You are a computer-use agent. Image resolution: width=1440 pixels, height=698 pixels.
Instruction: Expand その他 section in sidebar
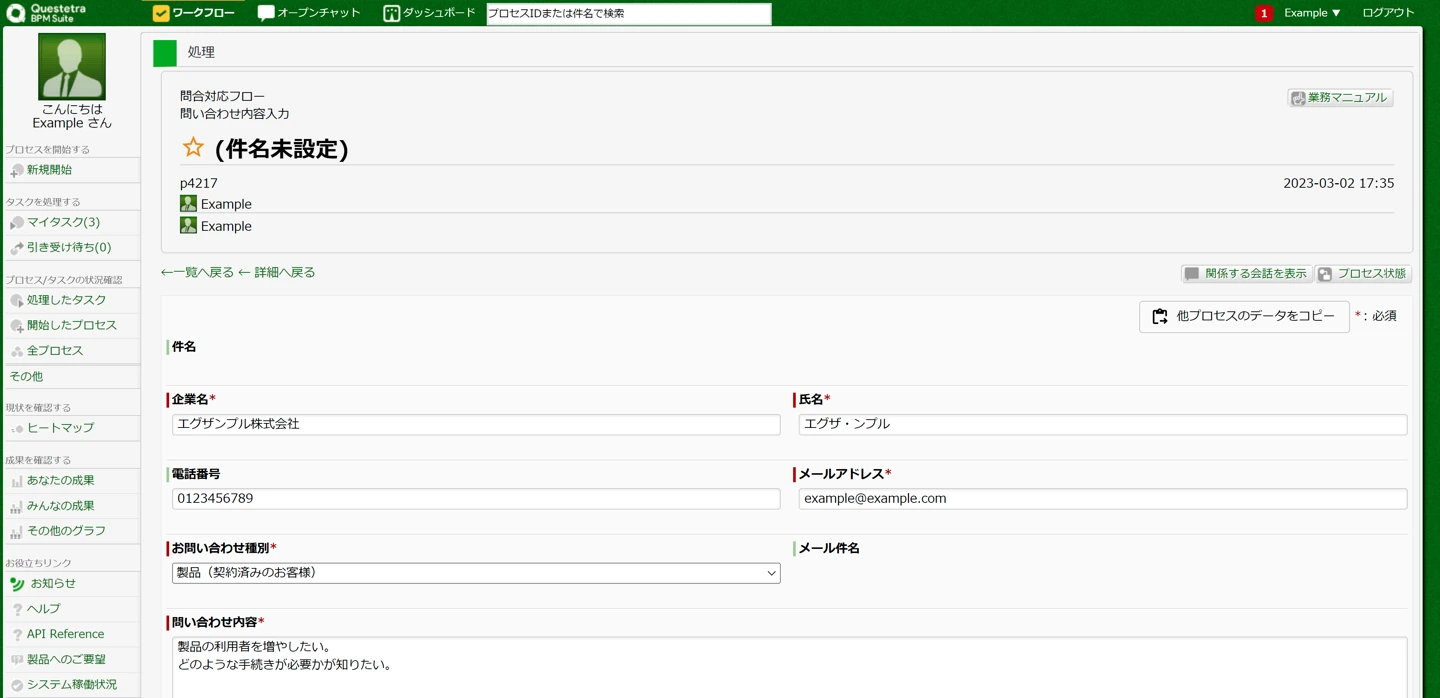click(27, 377)
